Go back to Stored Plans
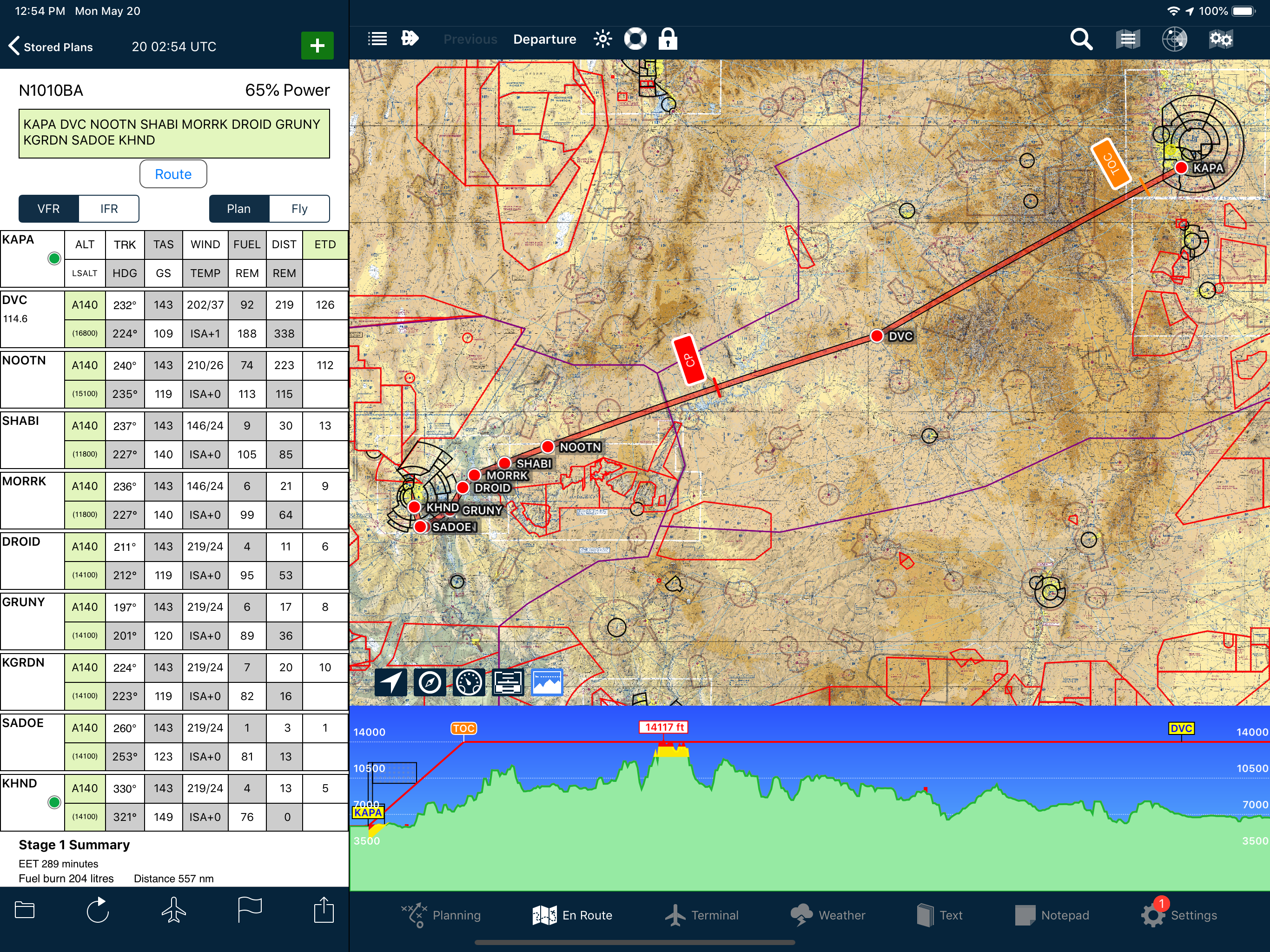1270x952 pixels. [51, 46]
